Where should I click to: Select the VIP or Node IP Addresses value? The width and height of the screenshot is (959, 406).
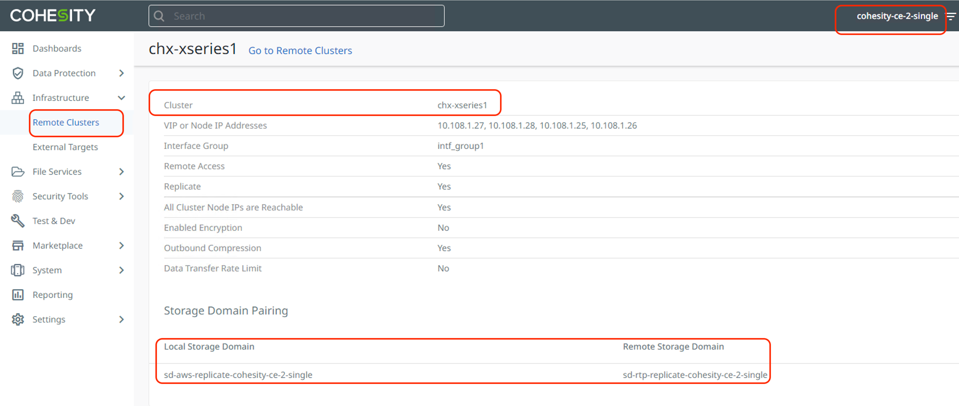[x=538, y=125]
